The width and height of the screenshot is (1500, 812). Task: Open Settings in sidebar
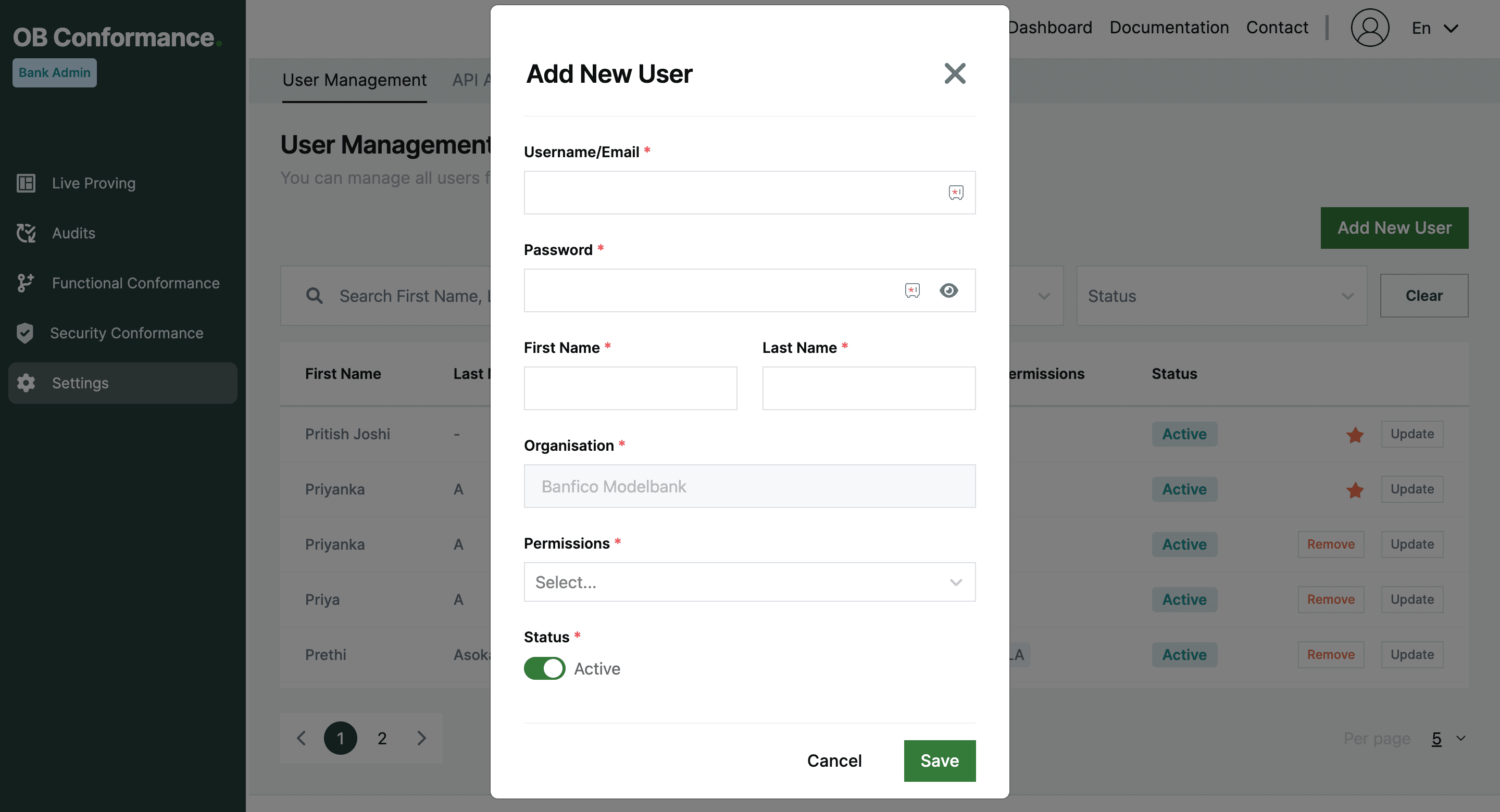(123, 383)
